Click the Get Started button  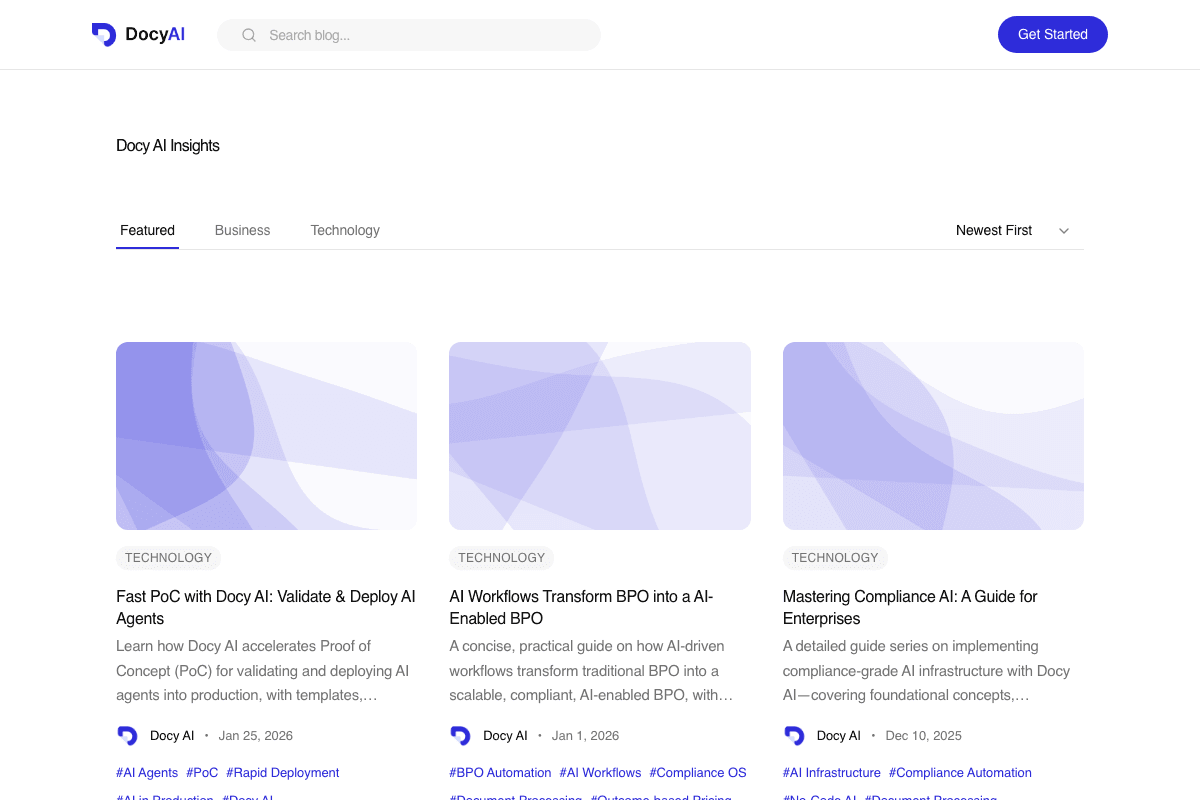tap(1052, 34)
